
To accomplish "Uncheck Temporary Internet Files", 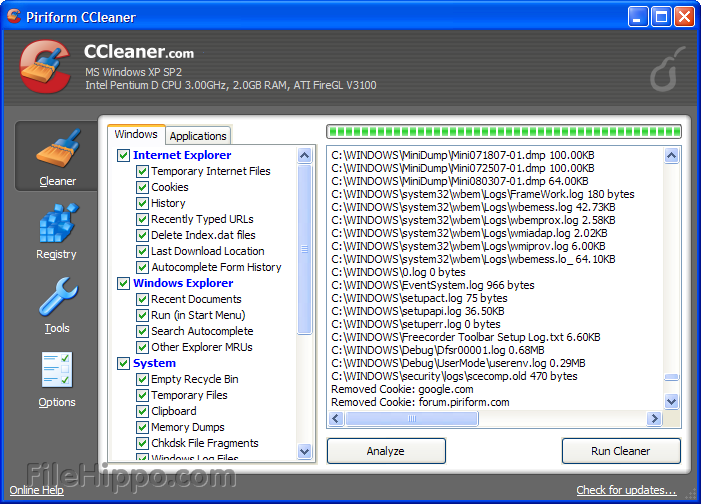I will click(142, 171).
